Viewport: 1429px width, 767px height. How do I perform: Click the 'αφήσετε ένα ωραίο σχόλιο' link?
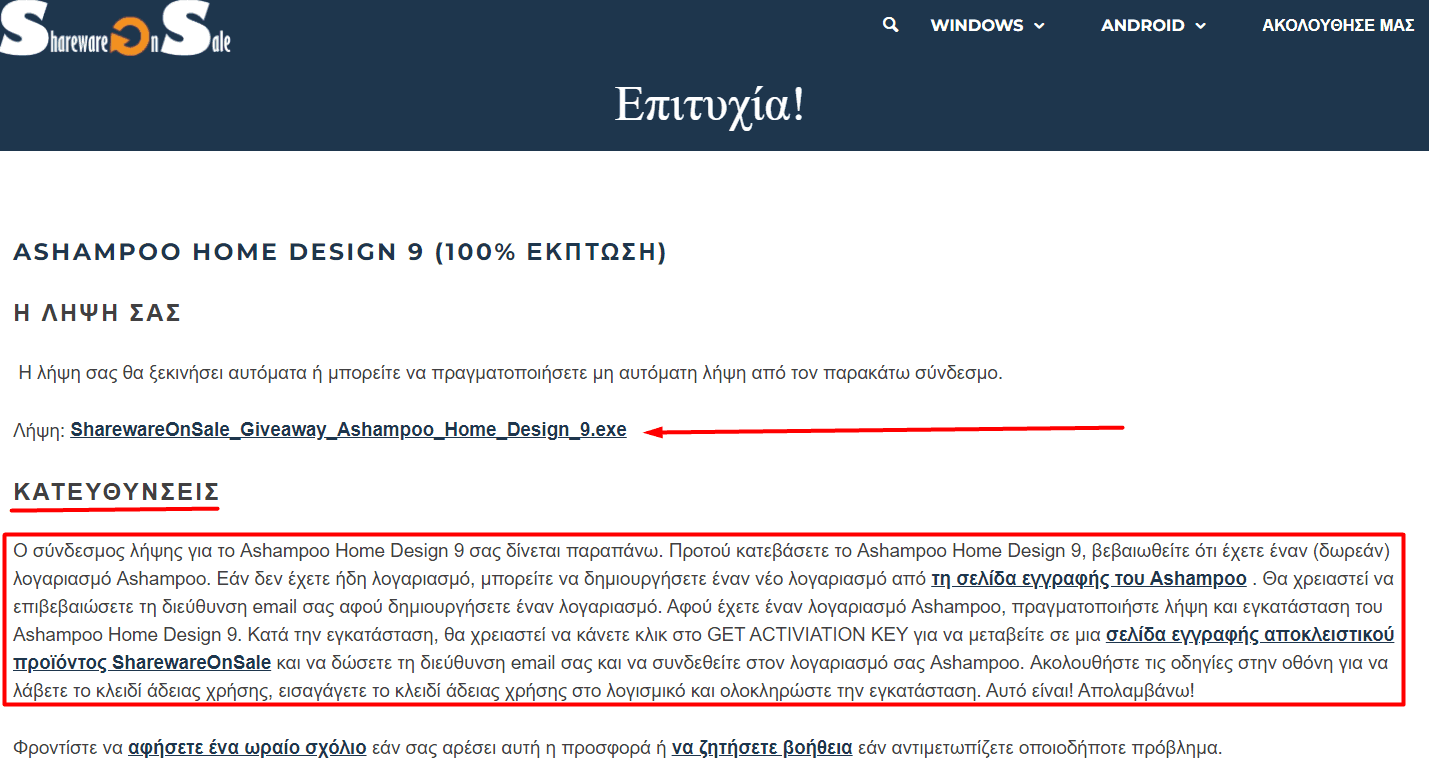(x=247, y=747)
